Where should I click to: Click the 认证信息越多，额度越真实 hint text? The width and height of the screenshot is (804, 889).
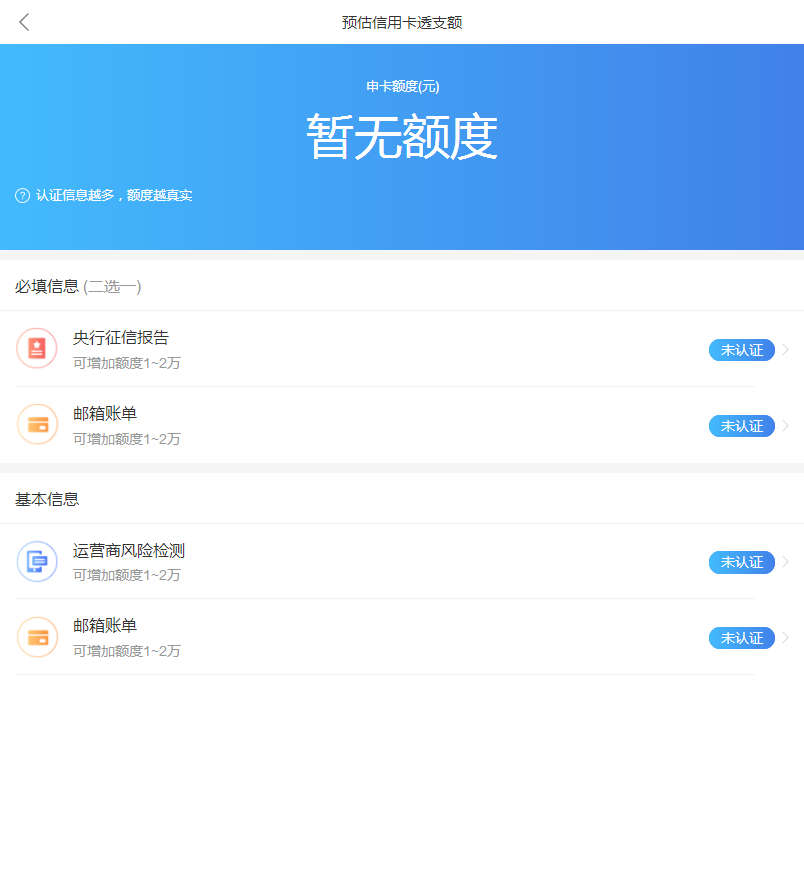click(x=114, y=196)
